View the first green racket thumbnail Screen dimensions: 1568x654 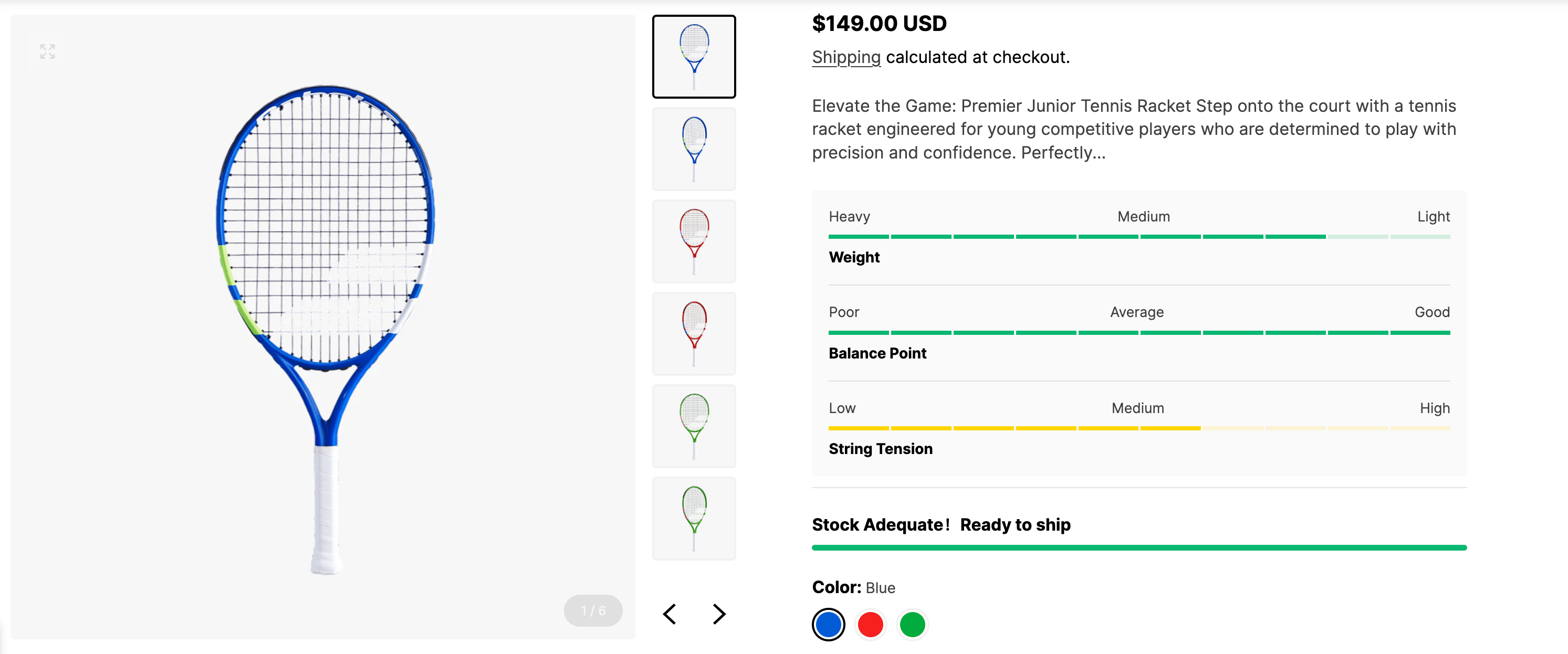[x=694, y=426]
